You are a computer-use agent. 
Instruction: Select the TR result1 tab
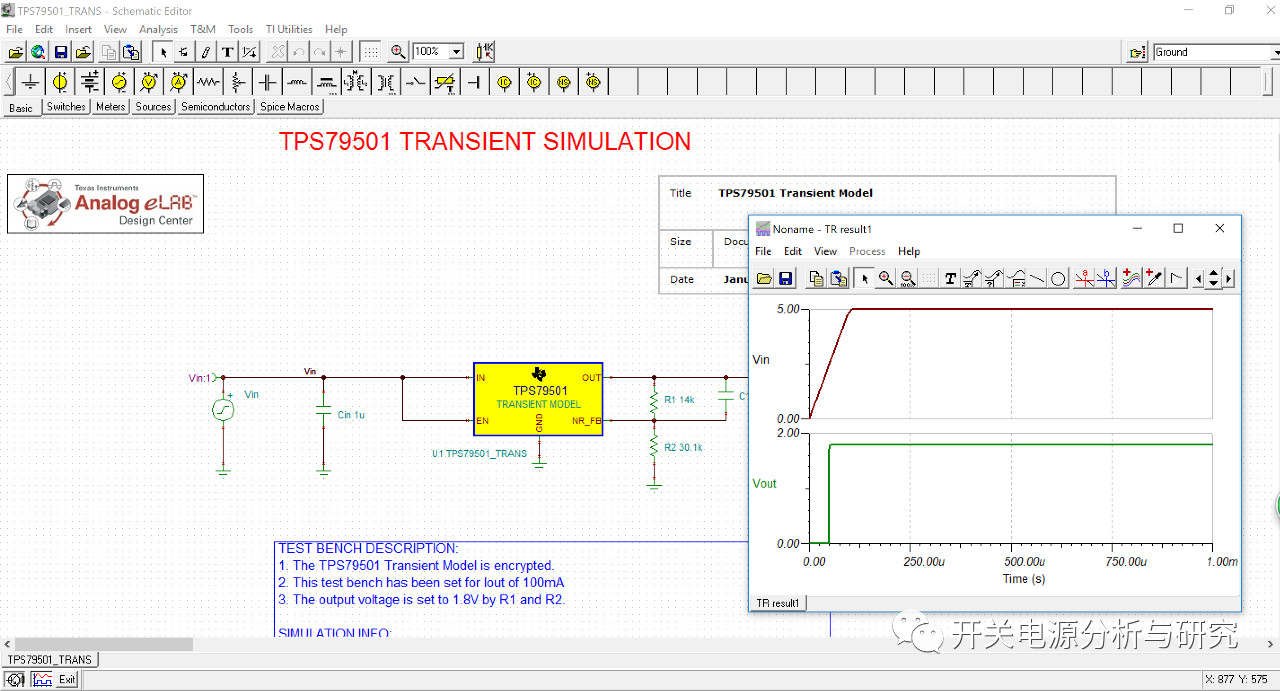click(x=778, y=603)
